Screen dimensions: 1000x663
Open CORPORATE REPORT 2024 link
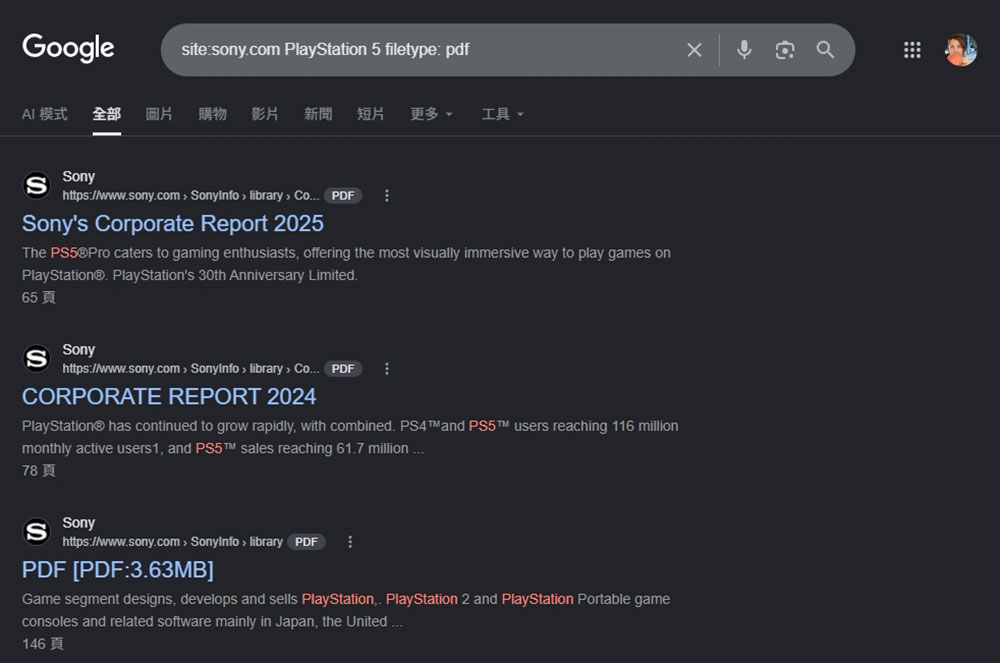click(169, 397)
